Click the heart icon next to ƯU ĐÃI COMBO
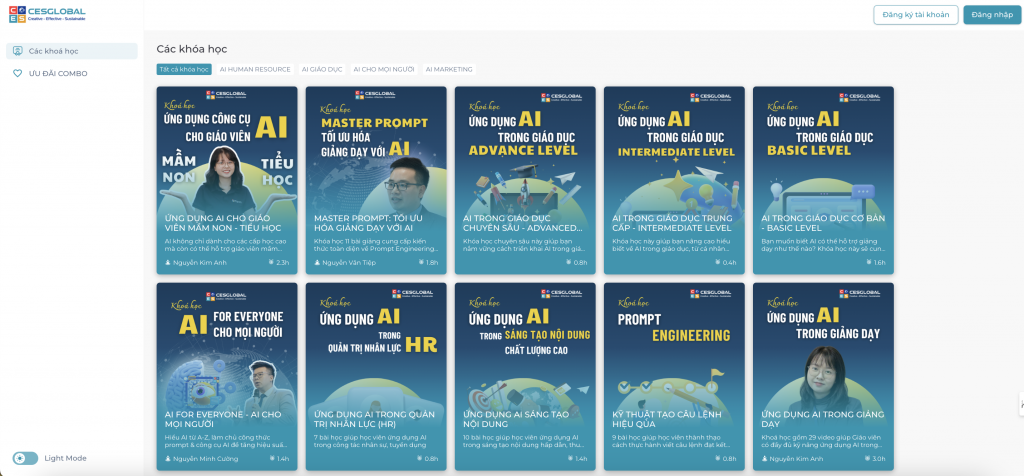1024x476 pixels. (x=18, y=74)
